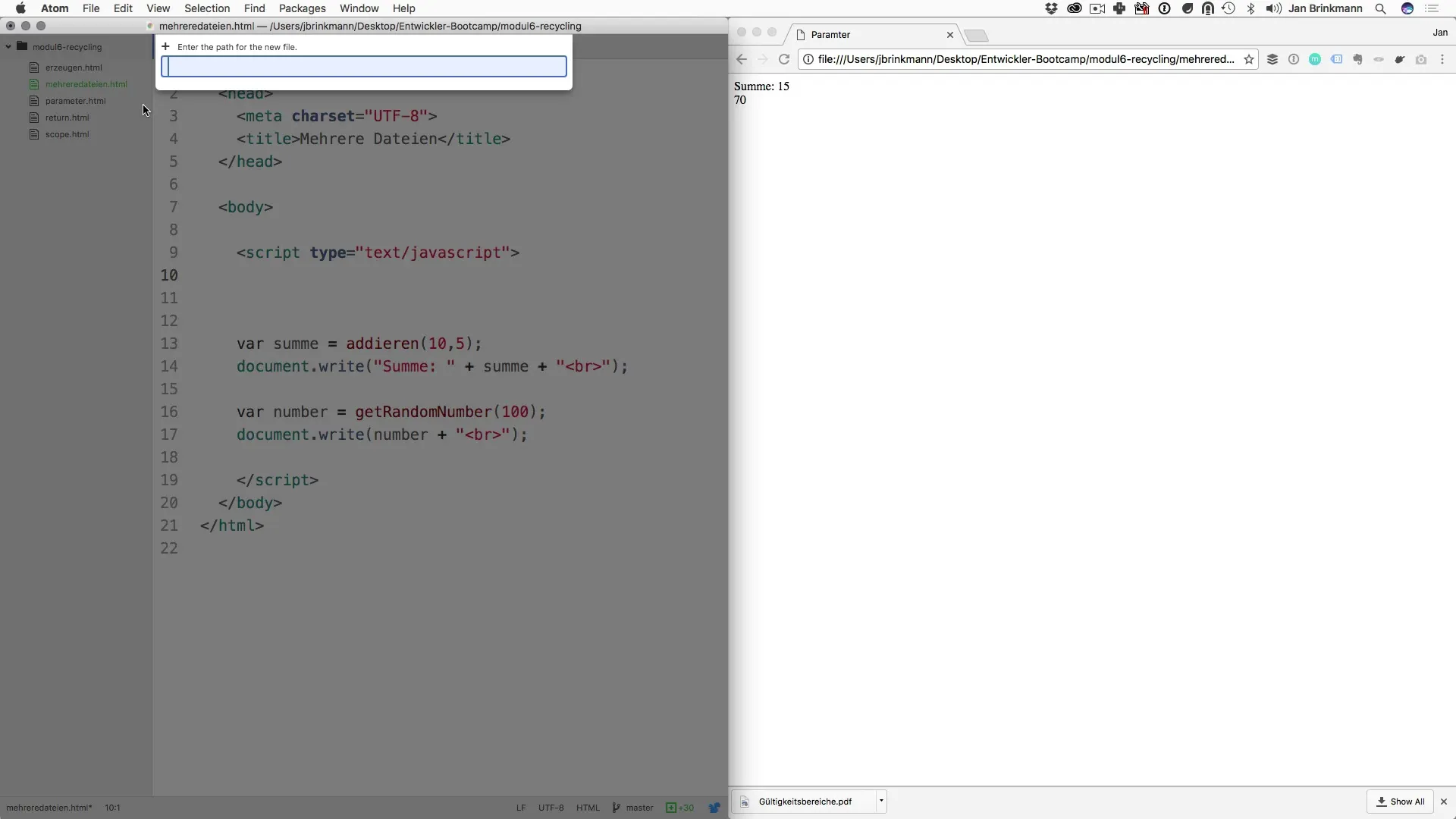
Task: Select mehreredateien.html in the tree view
Action: tap(86, 84)
